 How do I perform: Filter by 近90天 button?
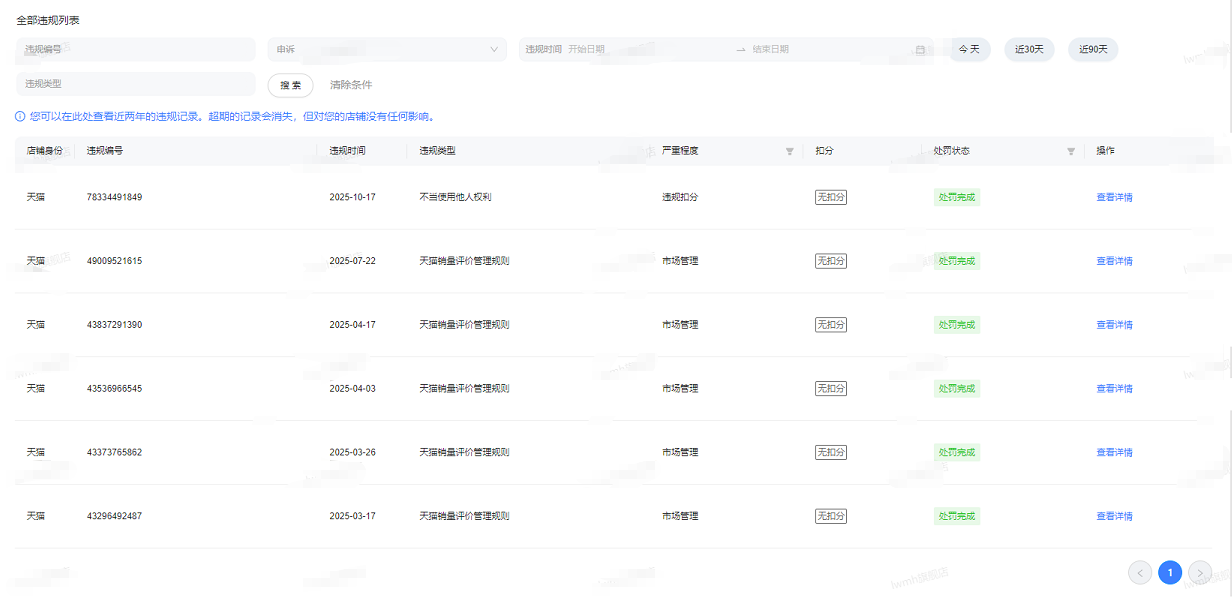pos(1093,49)
